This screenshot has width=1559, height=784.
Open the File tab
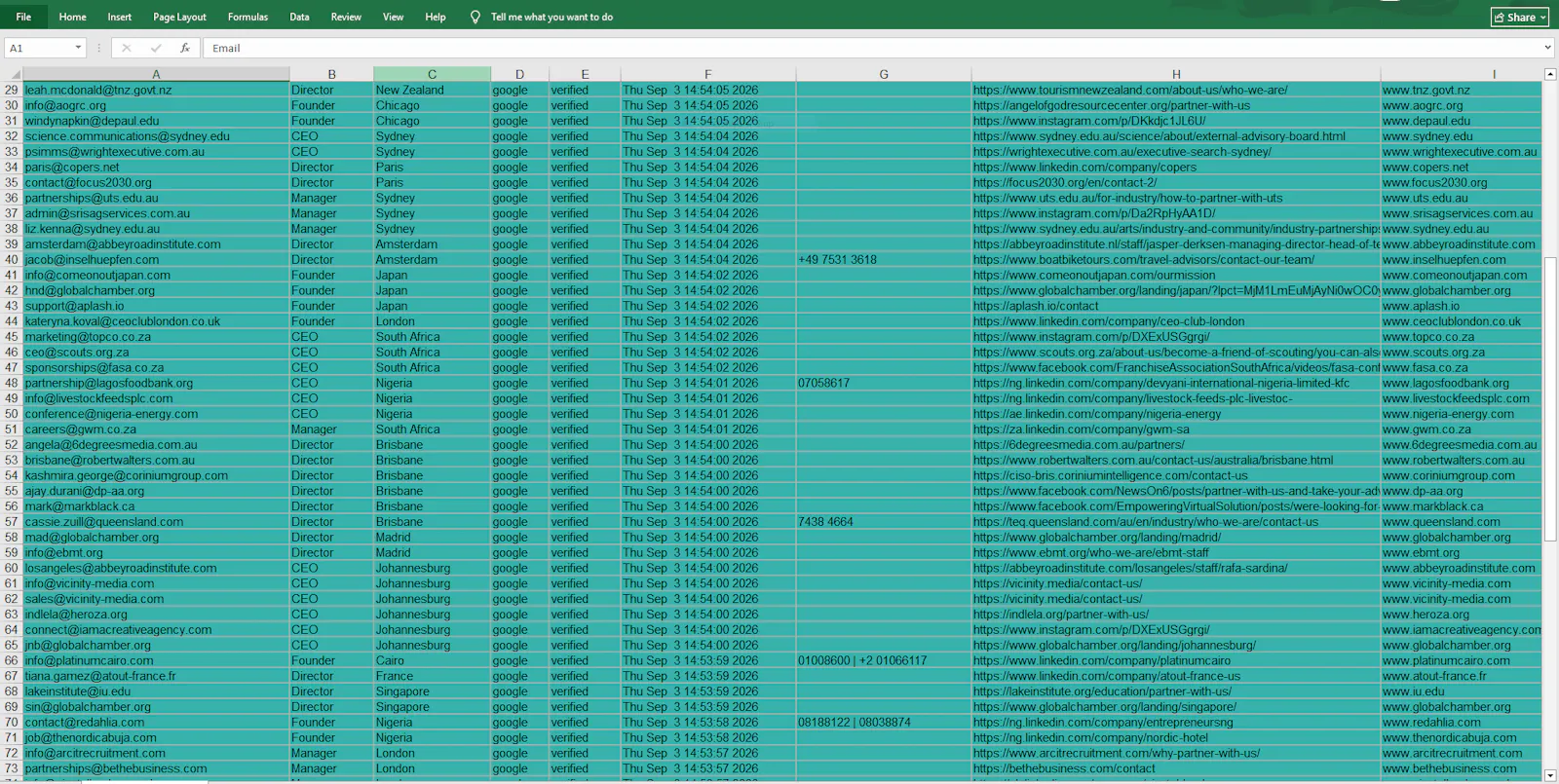click(23, 17)
